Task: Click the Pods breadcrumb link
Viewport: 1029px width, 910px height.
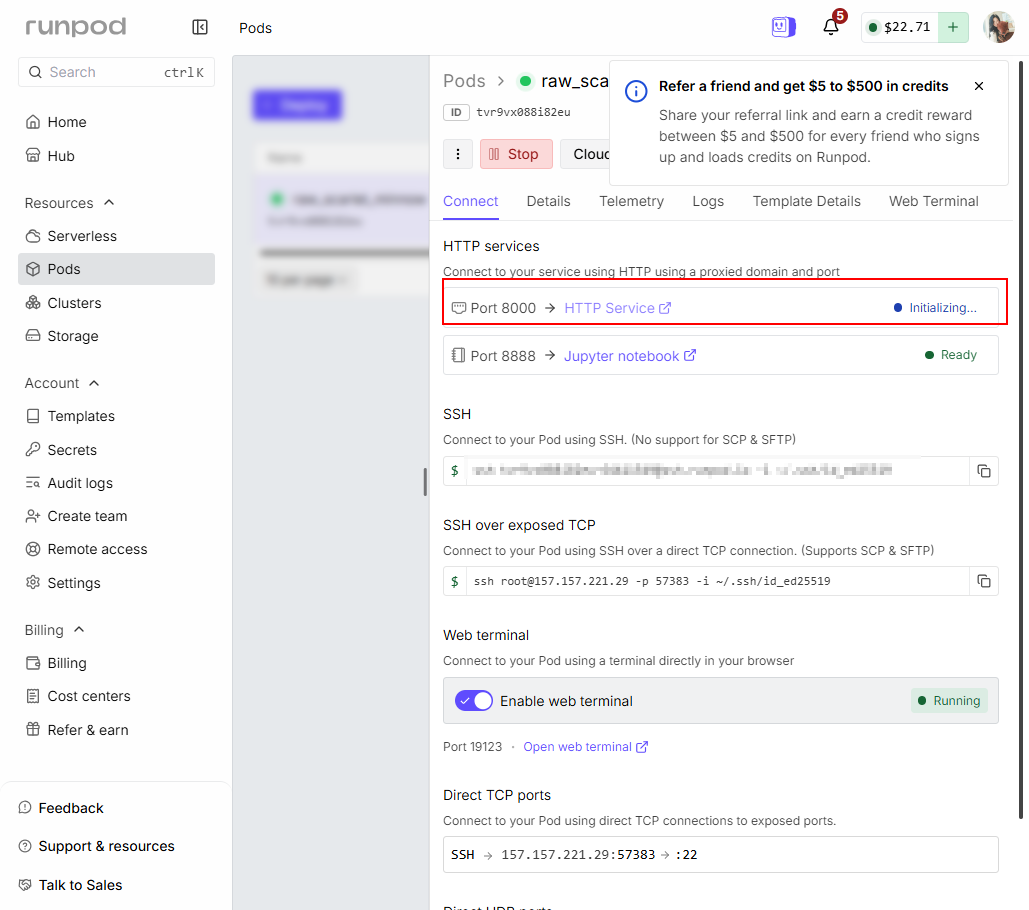Action: pyautogui.click(x=464, y=81)
